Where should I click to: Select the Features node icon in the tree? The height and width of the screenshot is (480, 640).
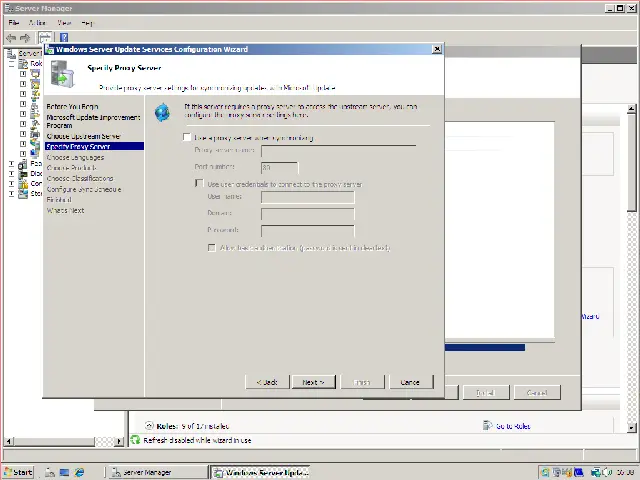23,164
